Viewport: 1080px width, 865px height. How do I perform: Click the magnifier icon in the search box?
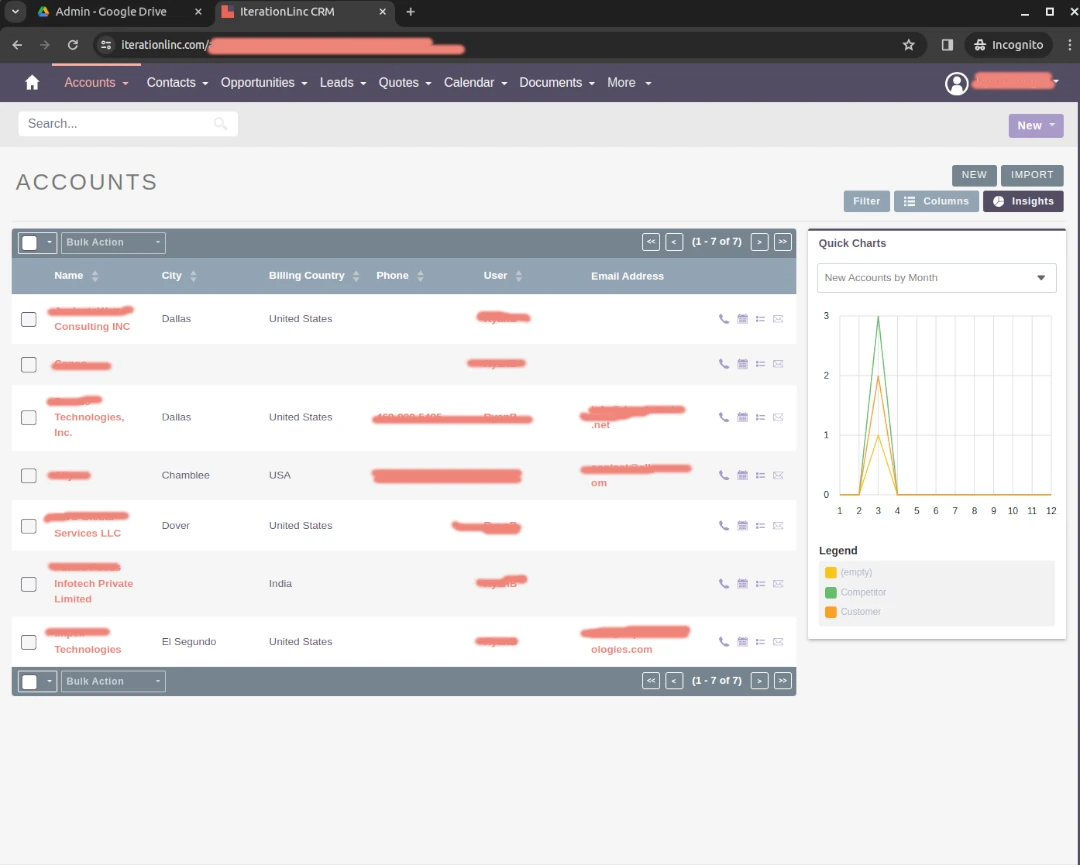click(220, 124)
